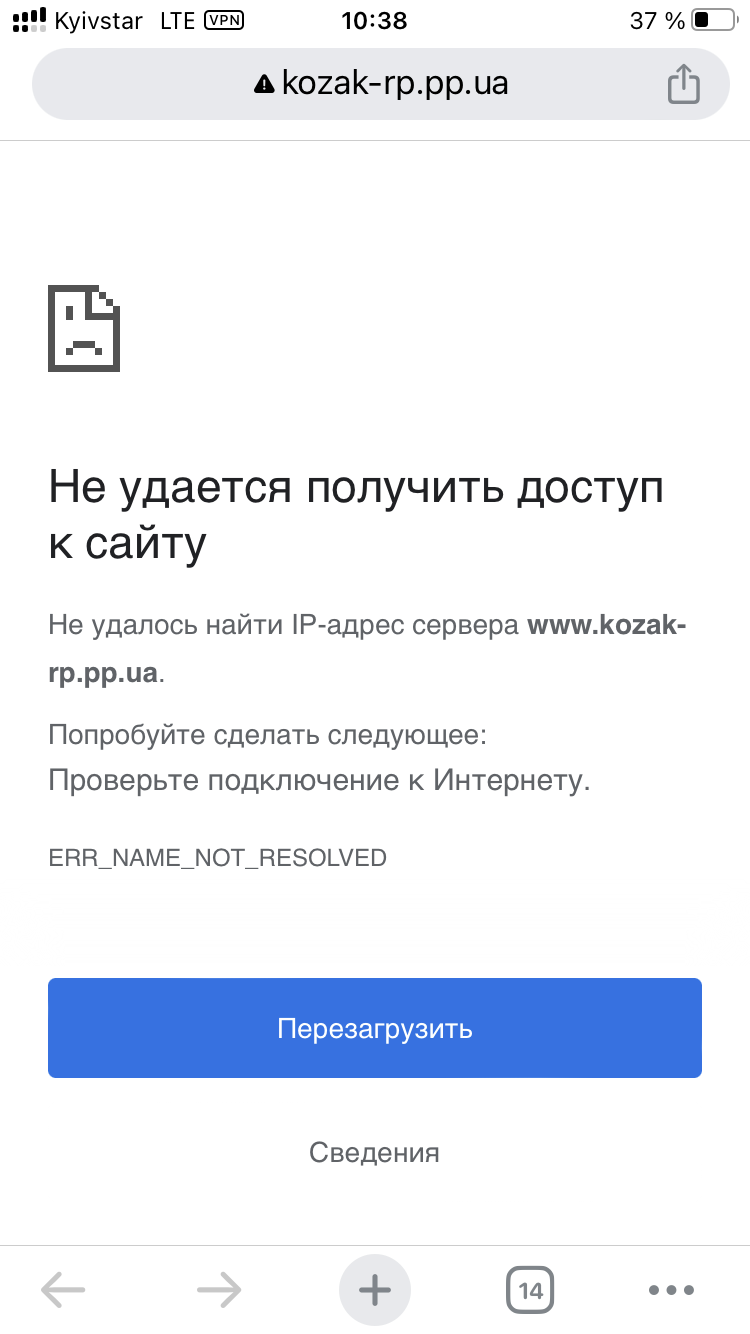
Task: Tap the battery indicator in the status bar
Action: click(712, 18)
